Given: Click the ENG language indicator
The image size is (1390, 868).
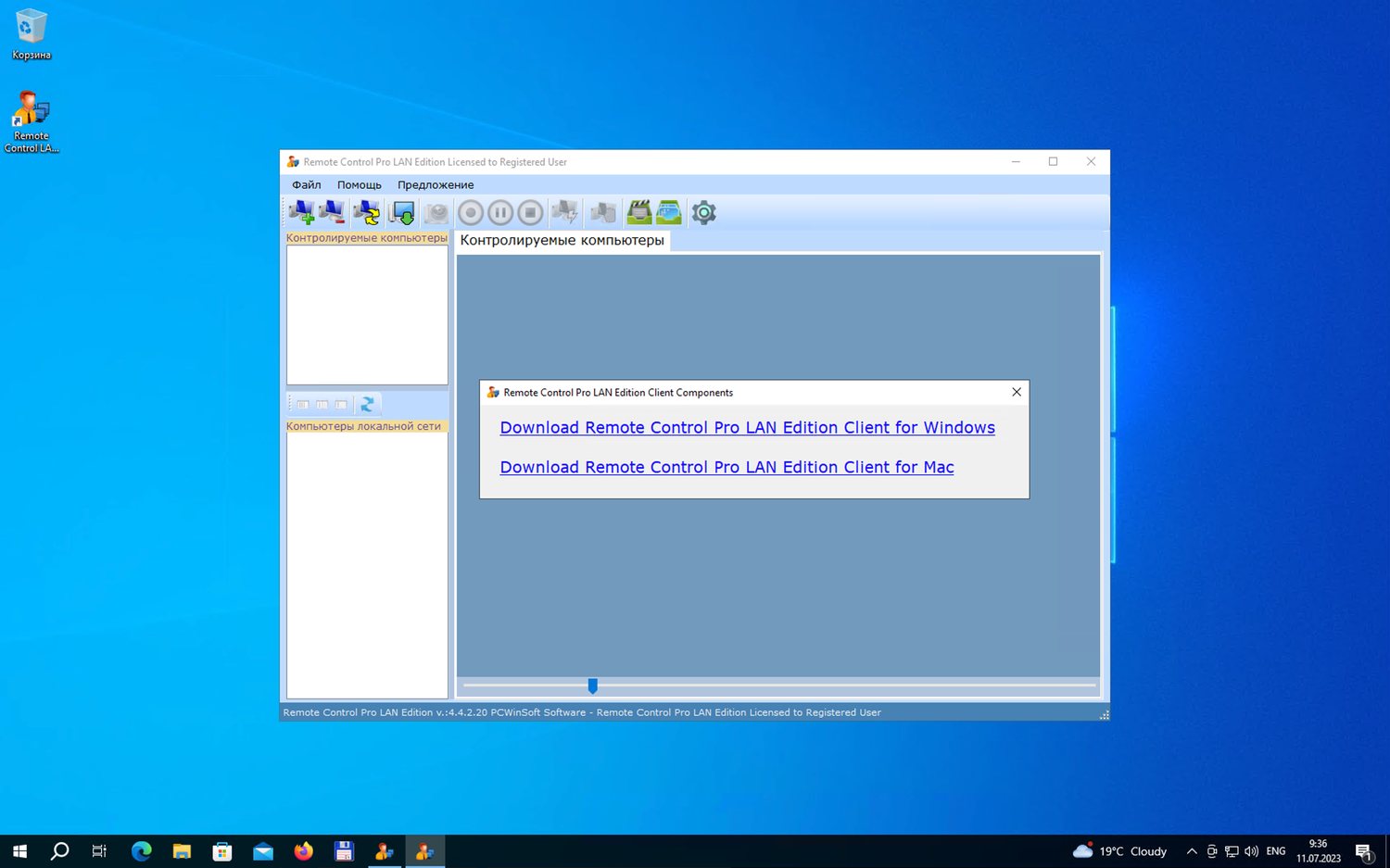Looking at the screenshot, I should [1276, 851].
